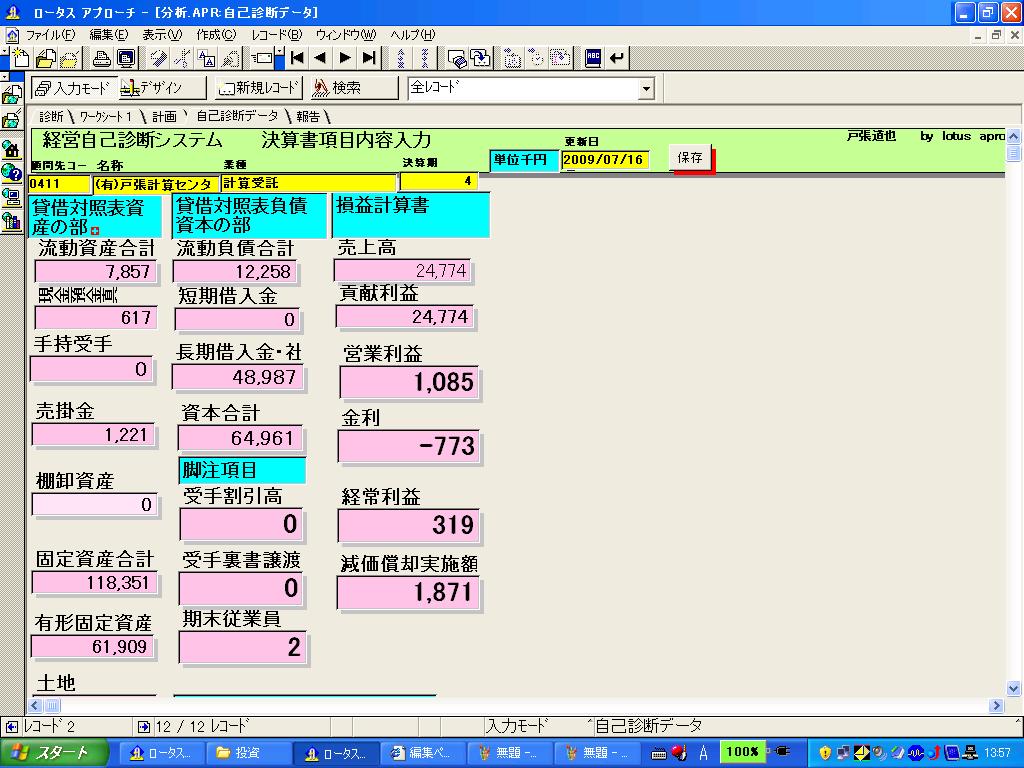1024x768 pixels.
Task: Click the Internet help globe sidebar icon
Action: click(12, 173)
